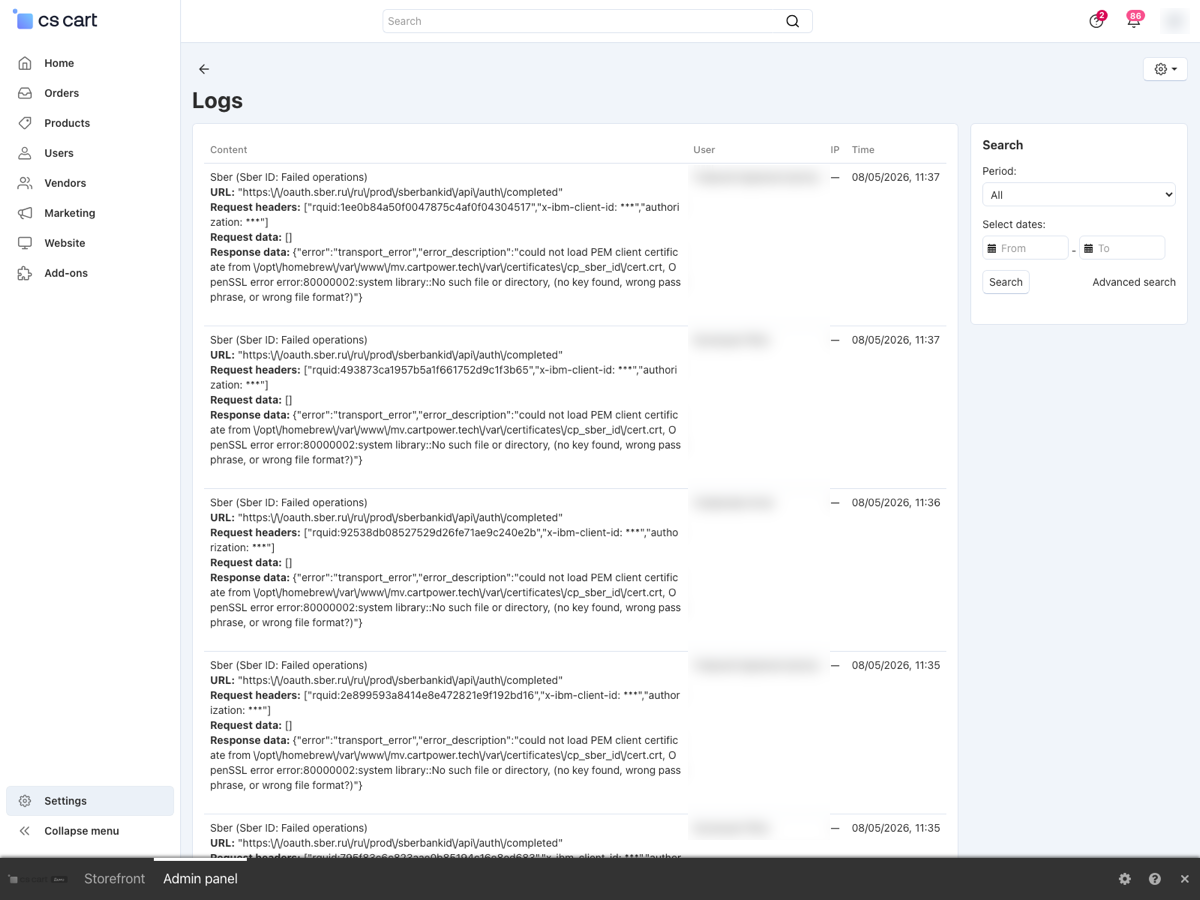Click the CS-Cart logo

tap(56, 20)
